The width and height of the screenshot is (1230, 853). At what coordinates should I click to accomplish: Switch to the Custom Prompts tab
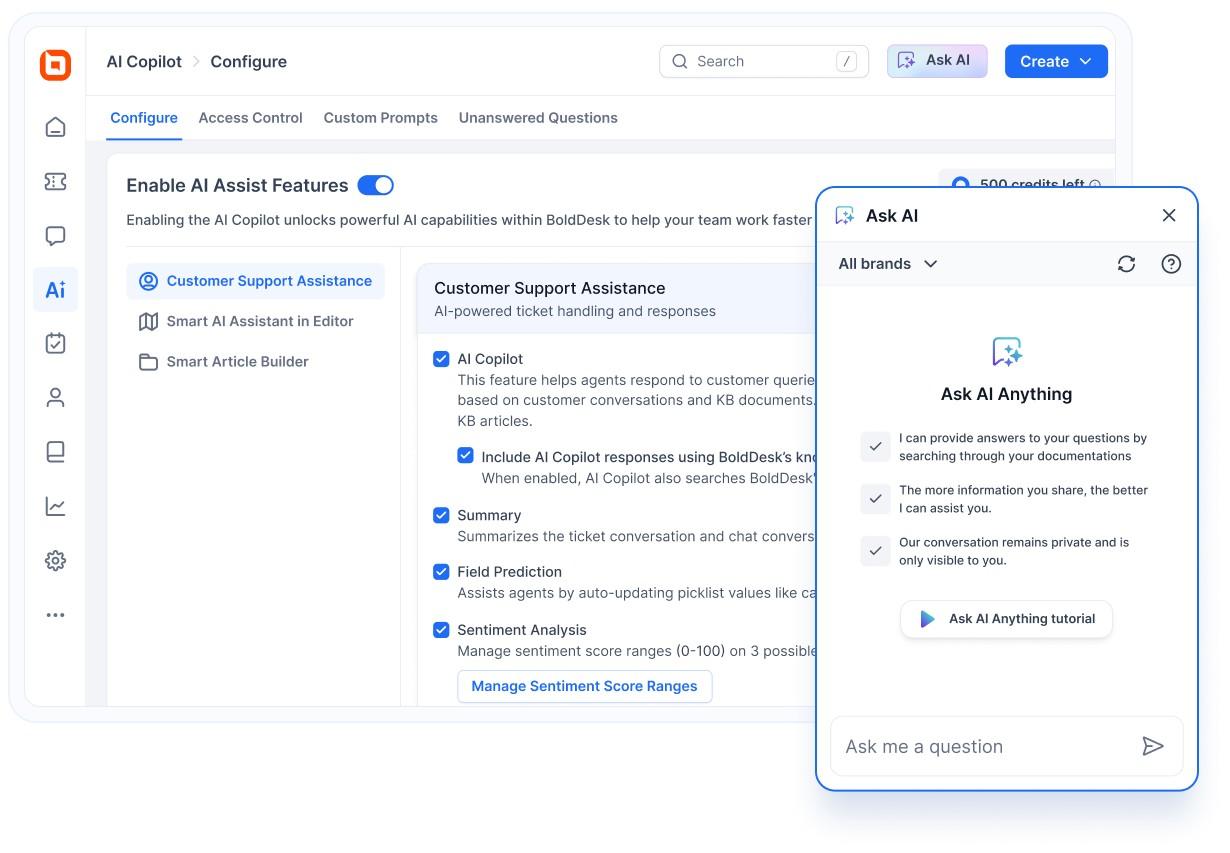380,118
